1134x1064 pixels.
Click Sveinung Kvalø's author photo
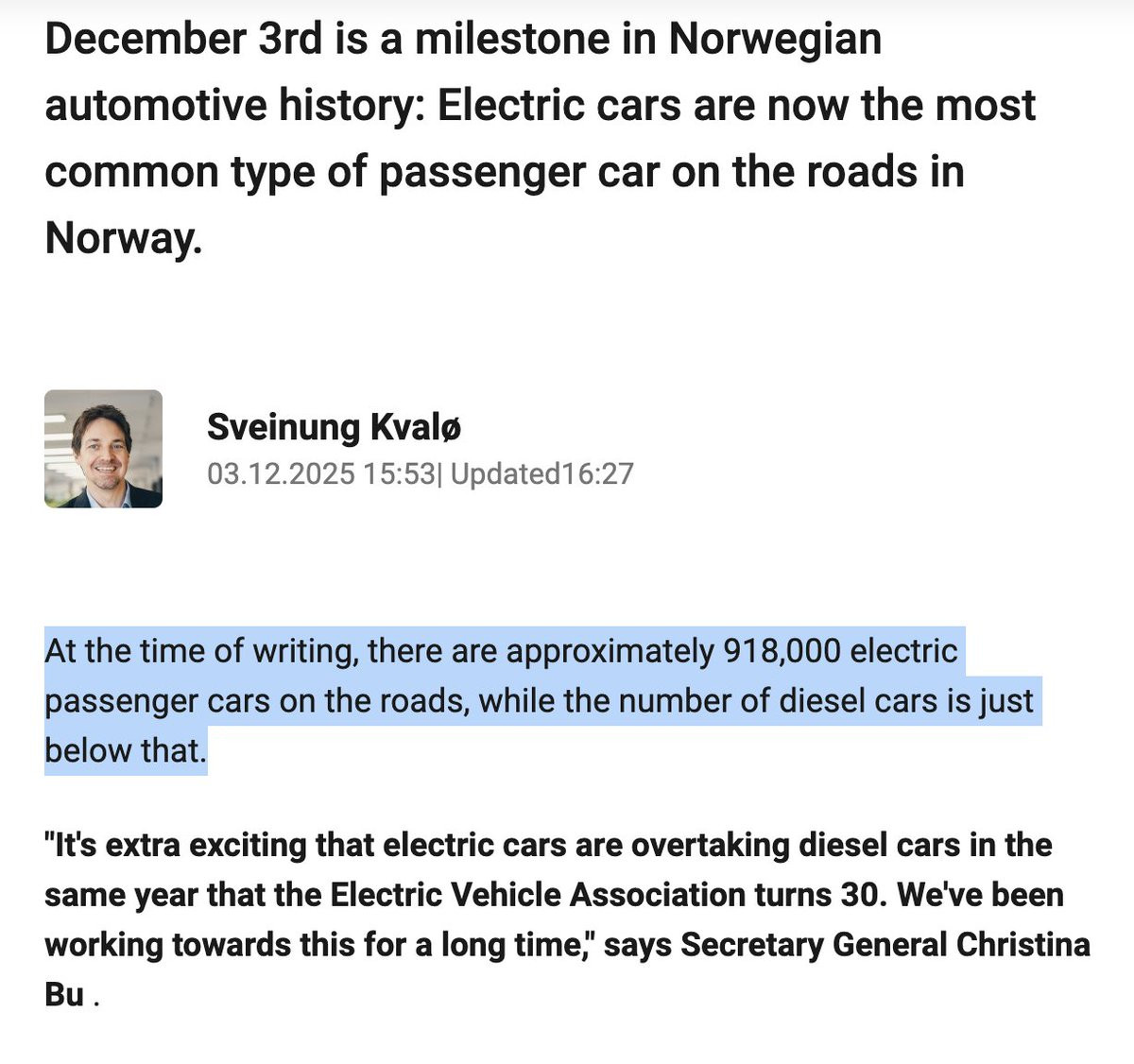[x=103, y=449]
